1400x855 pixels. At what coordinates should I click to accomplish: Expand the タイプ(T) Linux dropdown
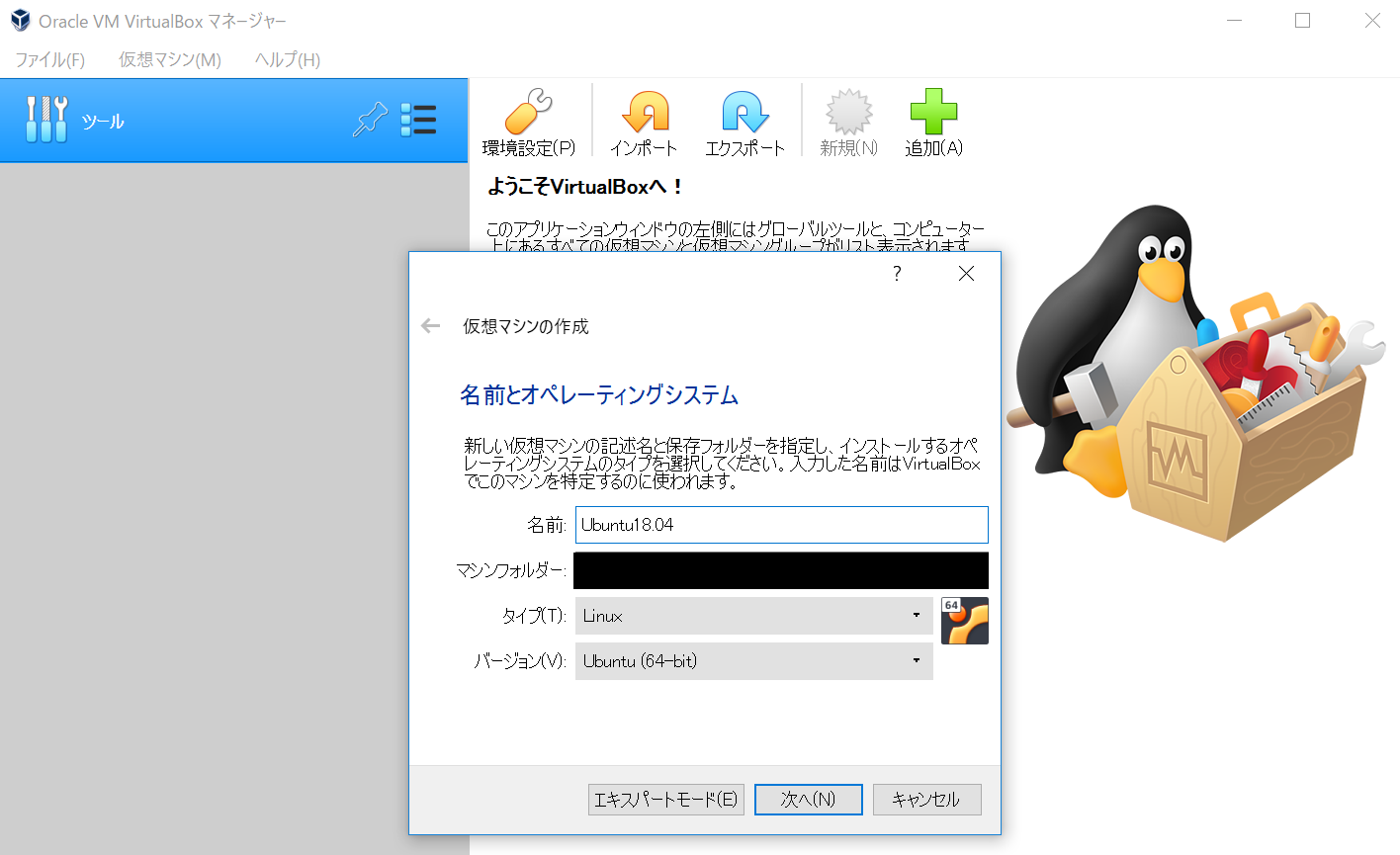pos(754,616)
